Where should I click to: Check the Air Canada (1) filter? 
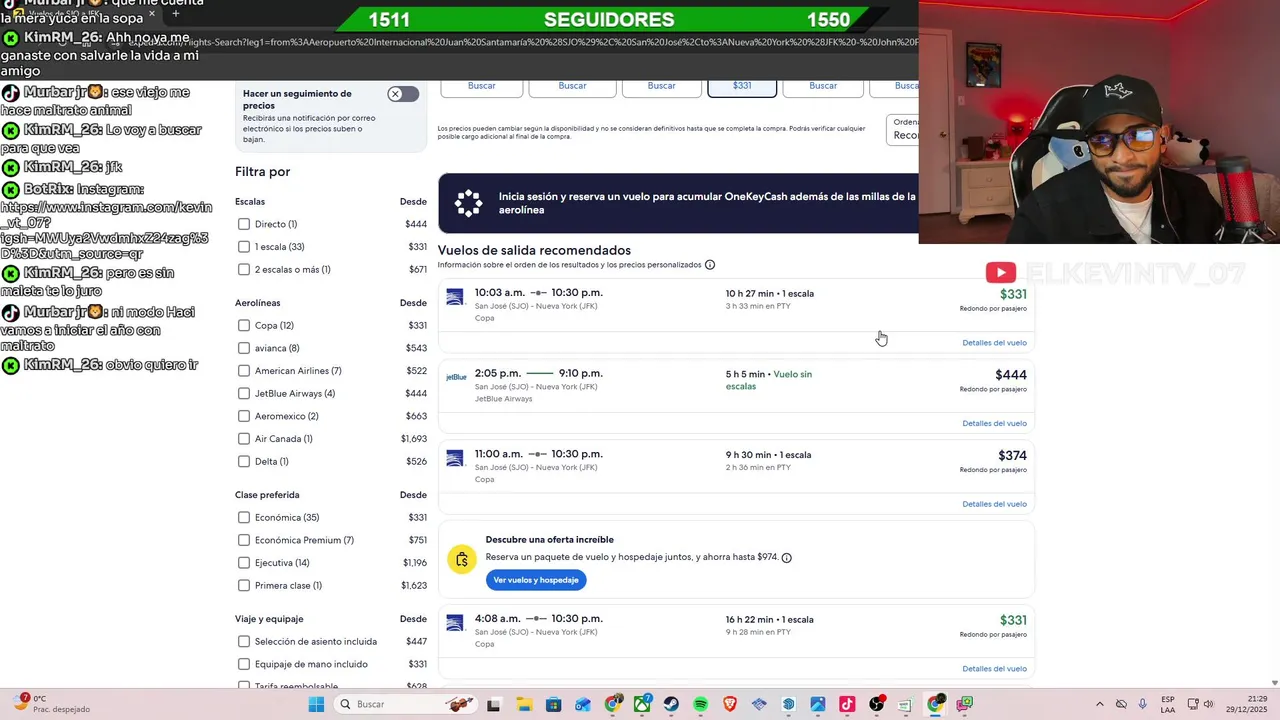tap(243, 439)
